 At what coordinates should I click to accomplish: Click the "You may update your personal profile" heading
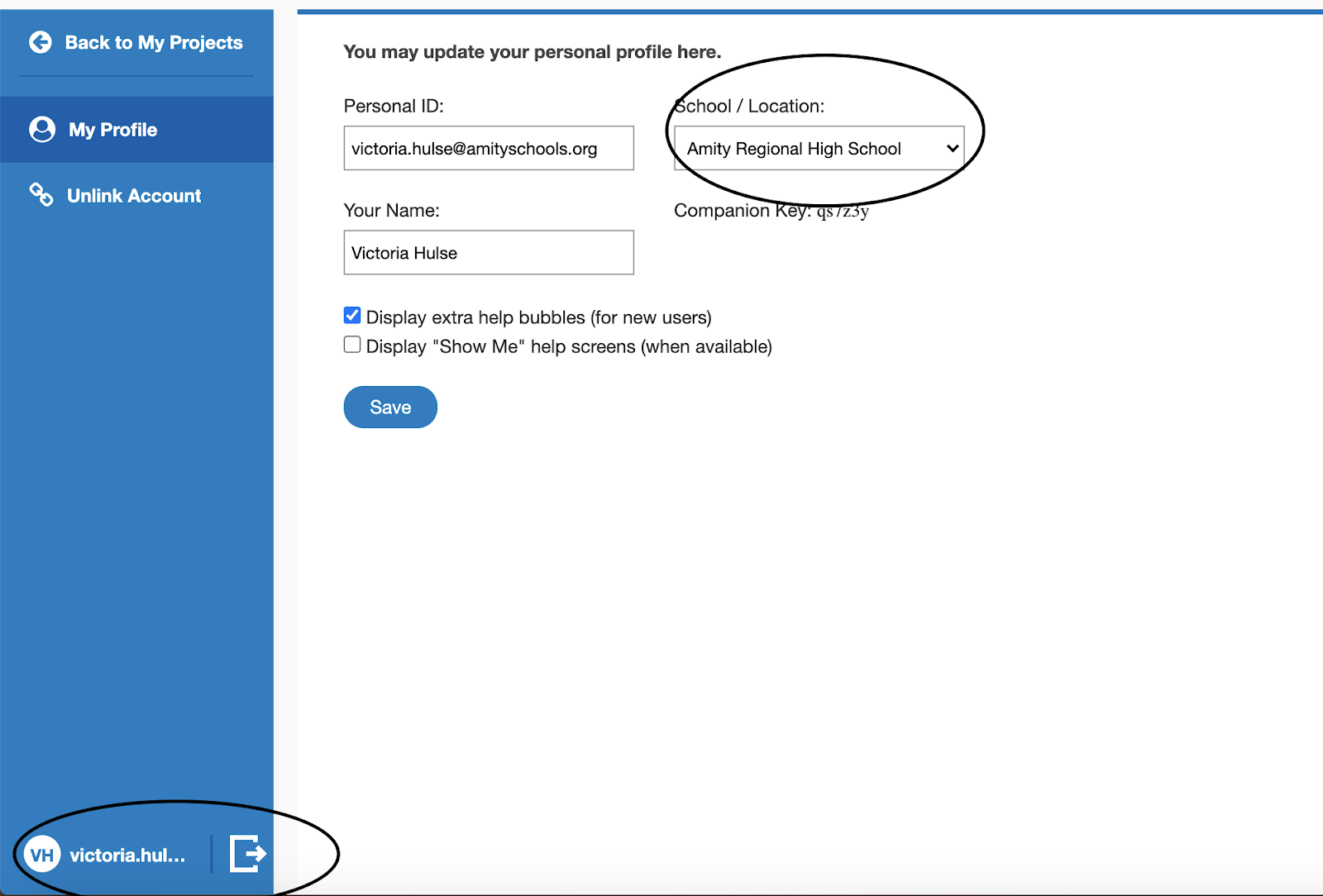click(x=533, y=52)
